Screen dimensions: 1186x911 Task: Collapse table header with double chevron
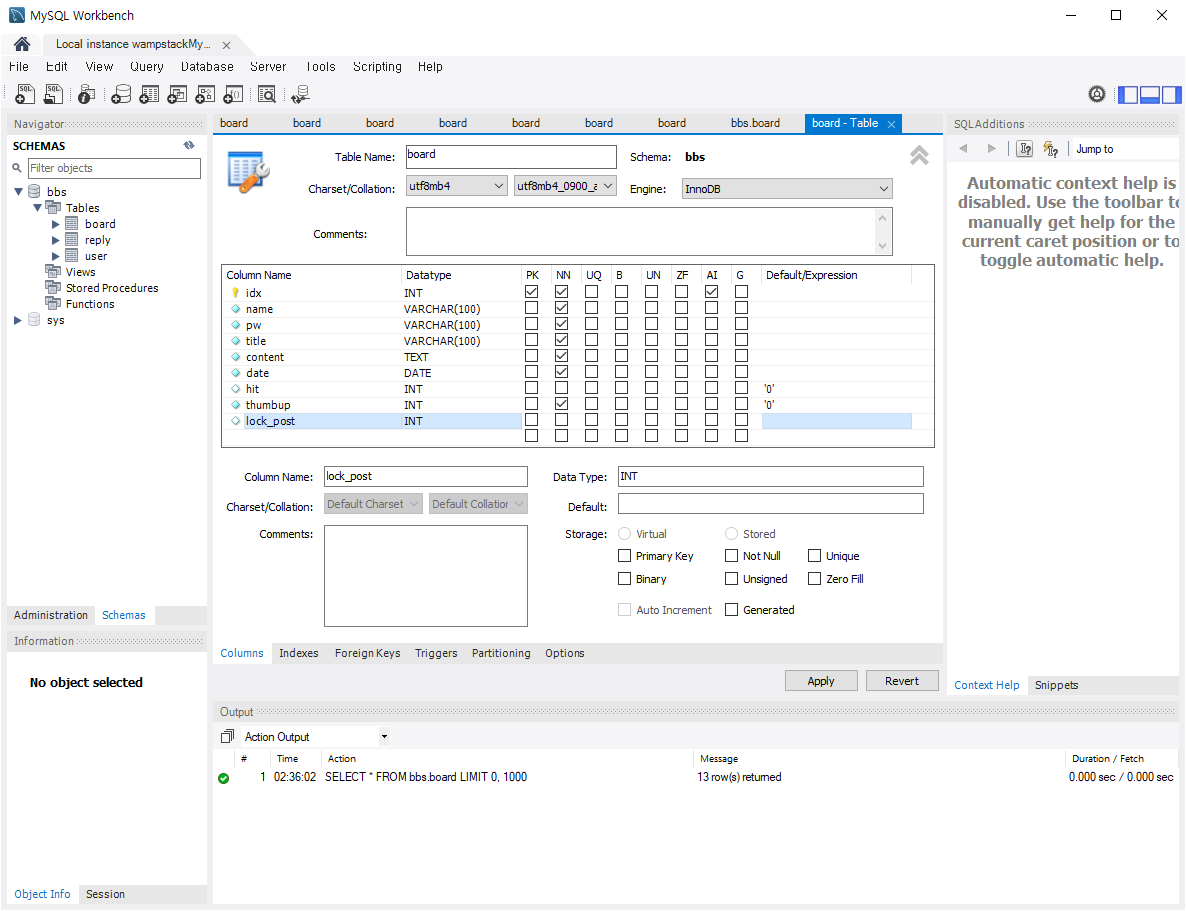pyautogui.click(x=919, y=155)
